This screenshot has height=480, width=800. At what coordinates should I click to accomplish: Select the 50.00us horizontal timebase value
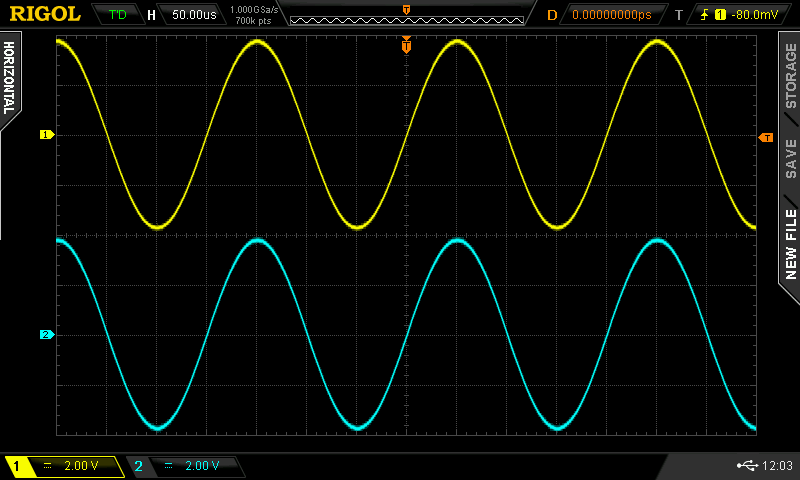(194, 14)
